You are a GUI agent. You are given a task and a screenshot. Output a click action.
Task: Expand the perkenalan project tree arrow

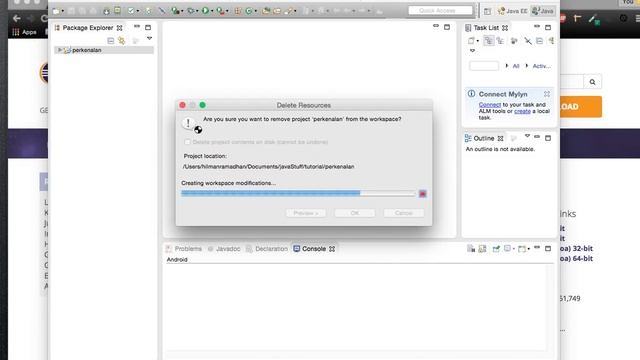coord(60,50)
